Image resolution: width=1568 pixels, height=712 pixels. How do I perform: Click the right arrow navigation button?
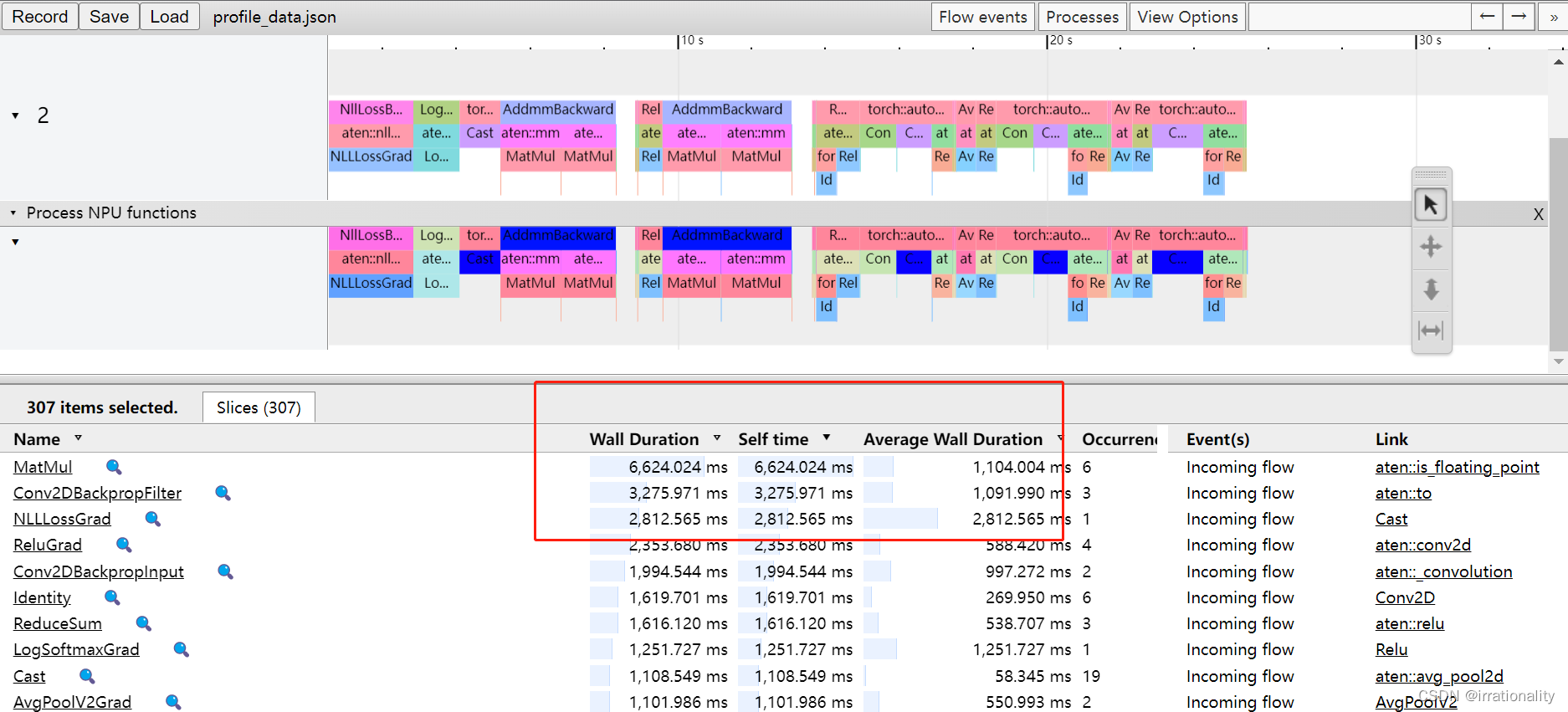coord(1519,17)
